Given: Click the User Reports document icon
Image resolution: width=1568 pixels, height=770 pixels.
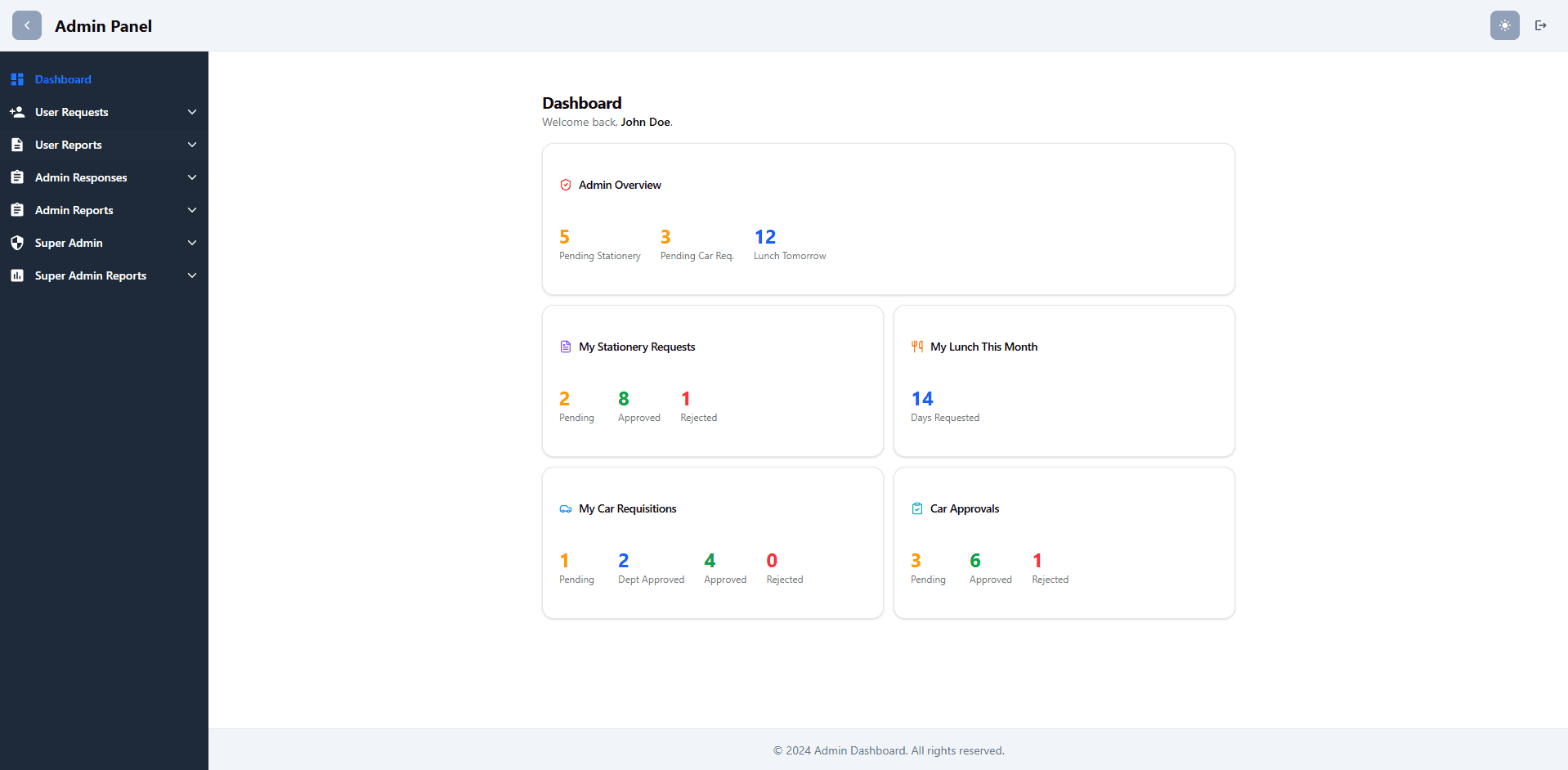Looking at the screenshot, I should pos(17,145).
